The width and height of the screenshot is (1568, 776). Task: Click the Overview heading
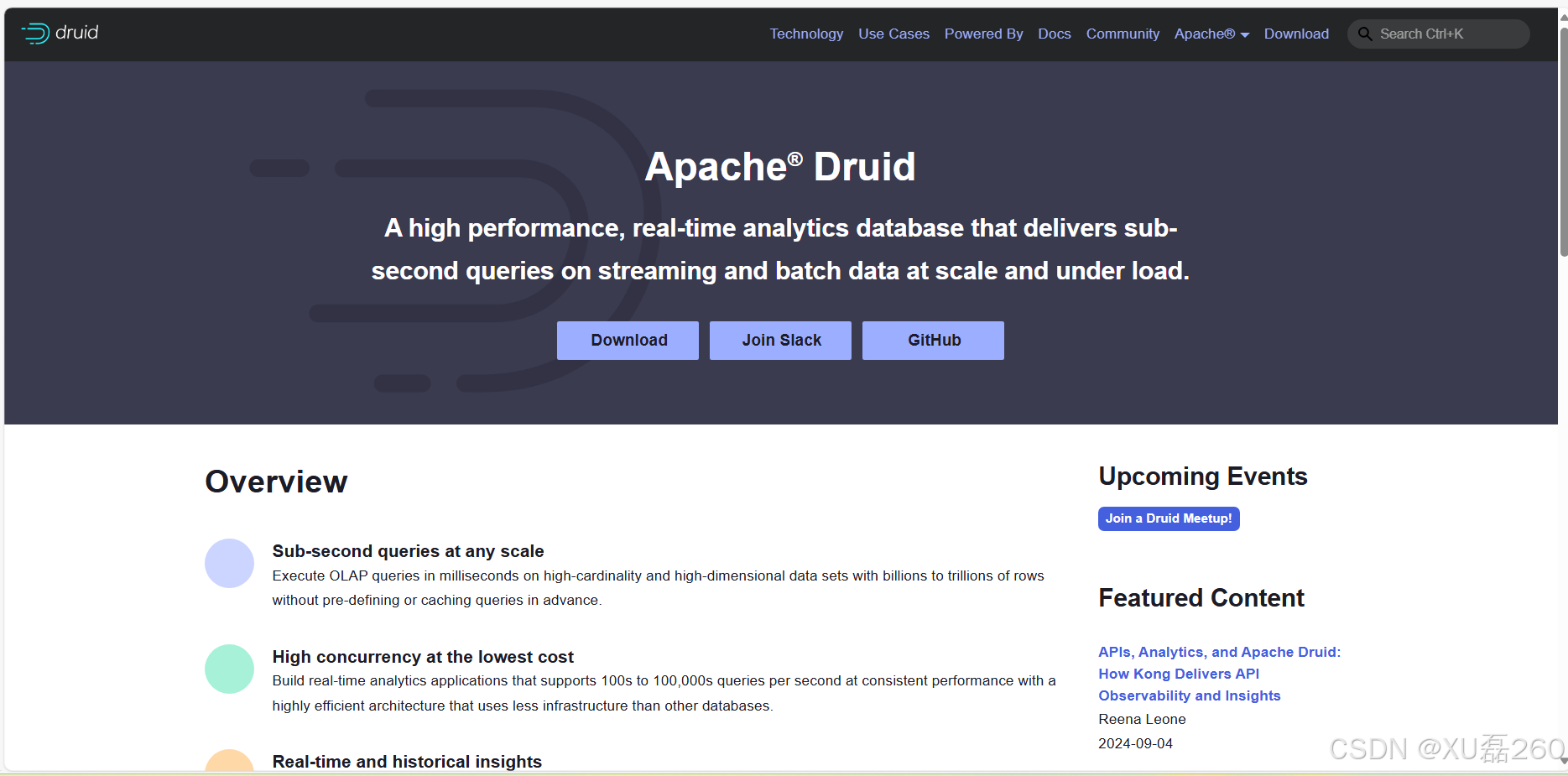tap(276, 482)
